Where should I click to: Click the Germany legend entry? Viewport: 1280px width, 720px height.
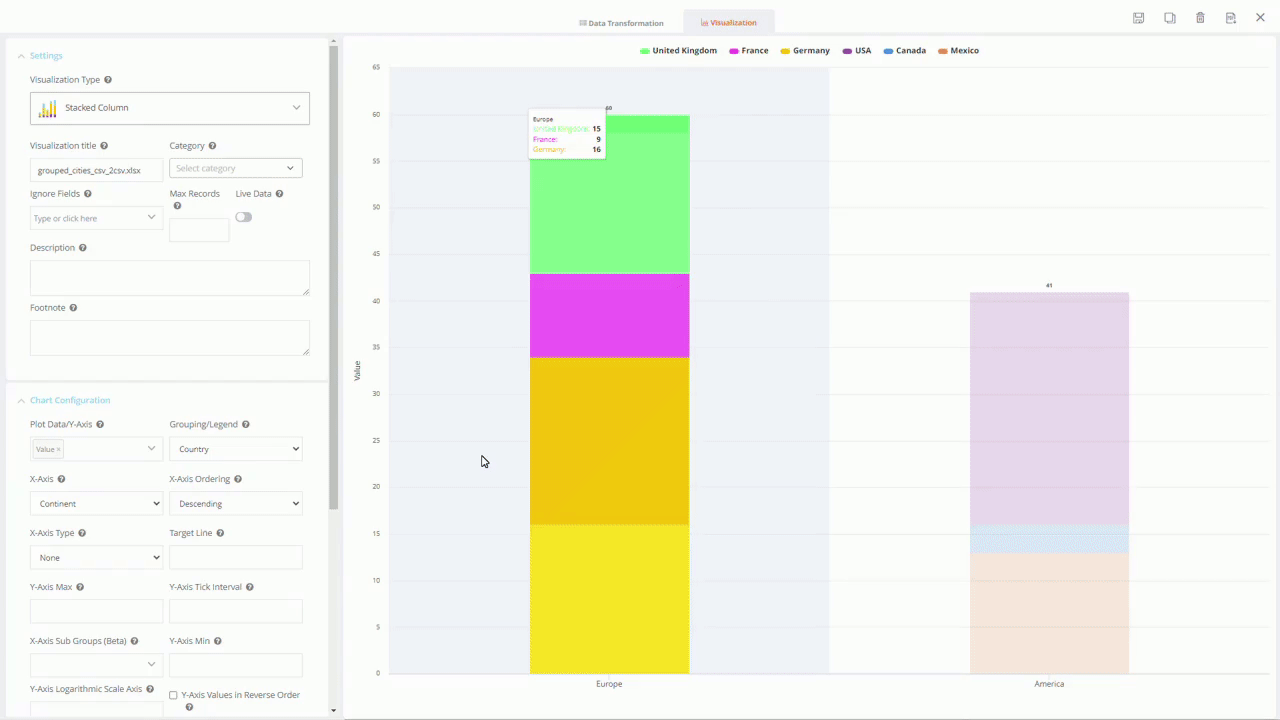pyautogui.click(x=805, y=51)
